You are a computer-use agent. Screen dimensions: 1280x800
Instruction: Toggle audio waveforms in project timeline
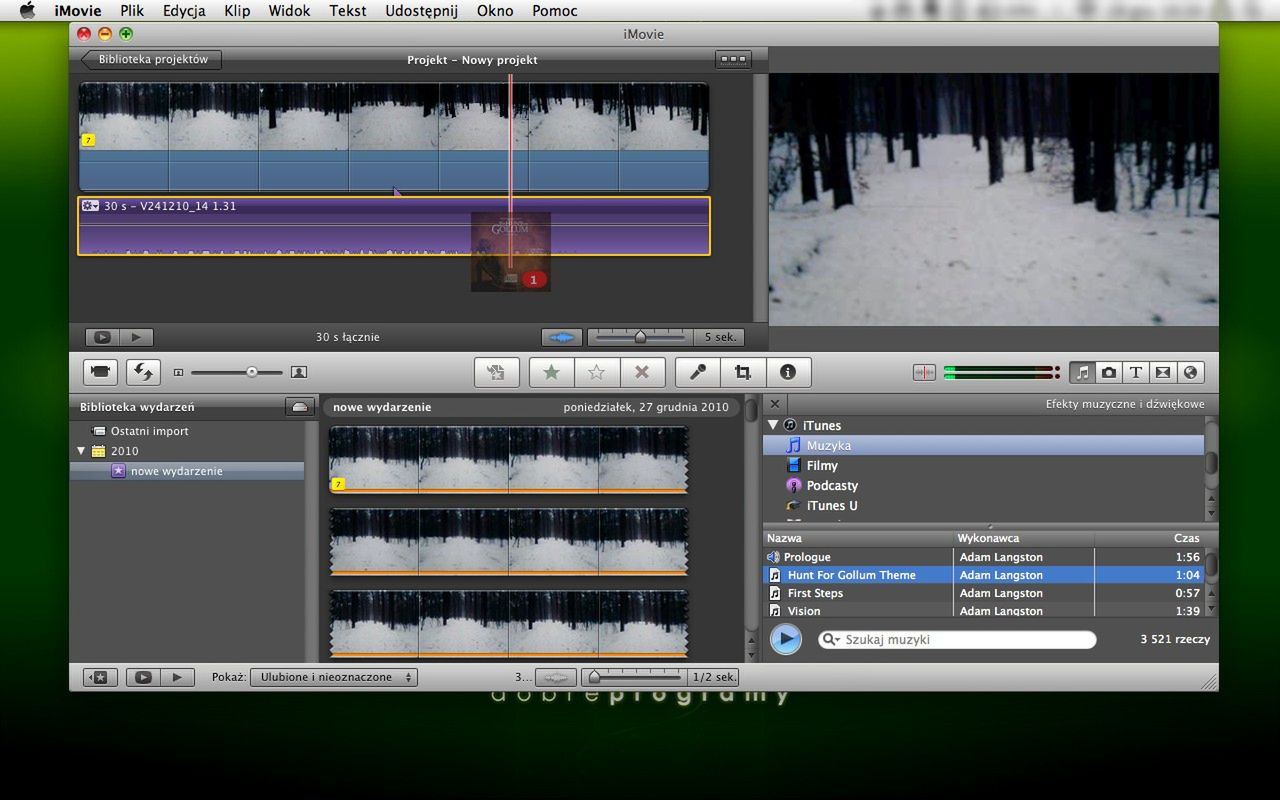point(561,338)
